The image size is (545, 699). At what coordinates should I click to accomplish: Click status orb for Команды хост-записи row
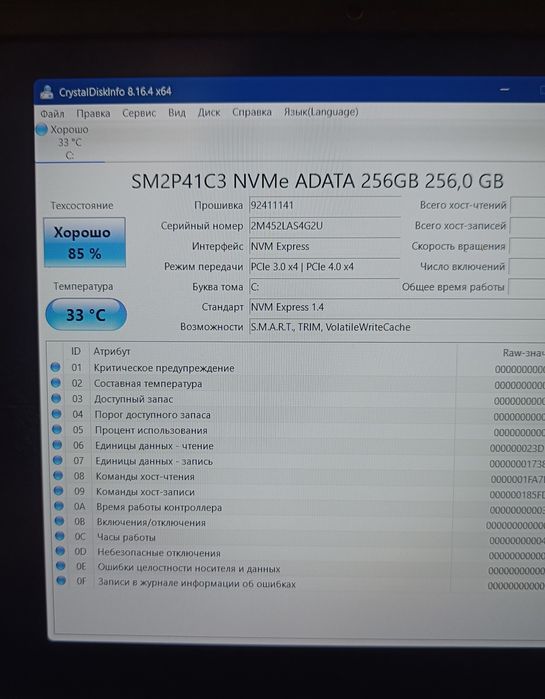pos(59,490)
